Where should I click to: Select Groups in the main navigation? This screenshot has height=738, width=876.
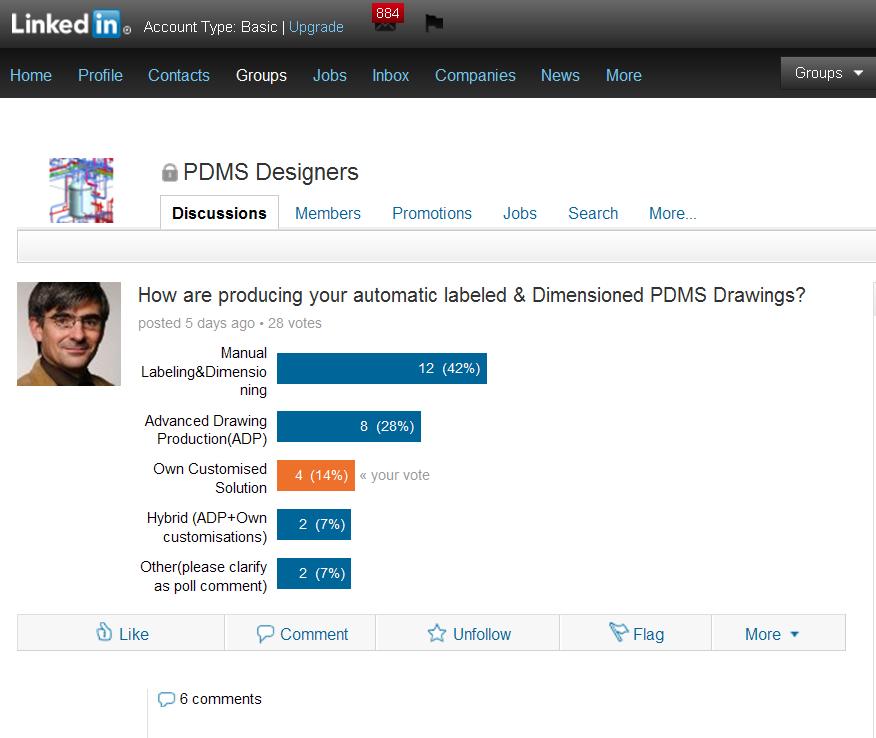coord(261,75)
